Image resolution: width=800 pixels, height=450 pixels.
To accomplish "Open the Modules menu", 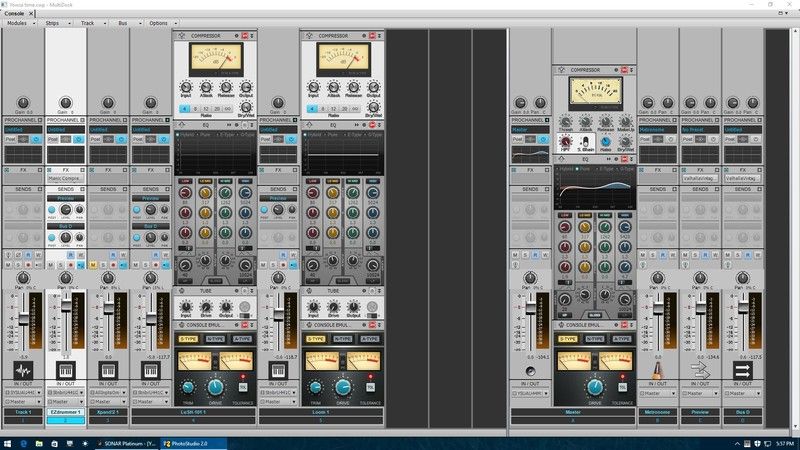I will click(x=19, y=23).
